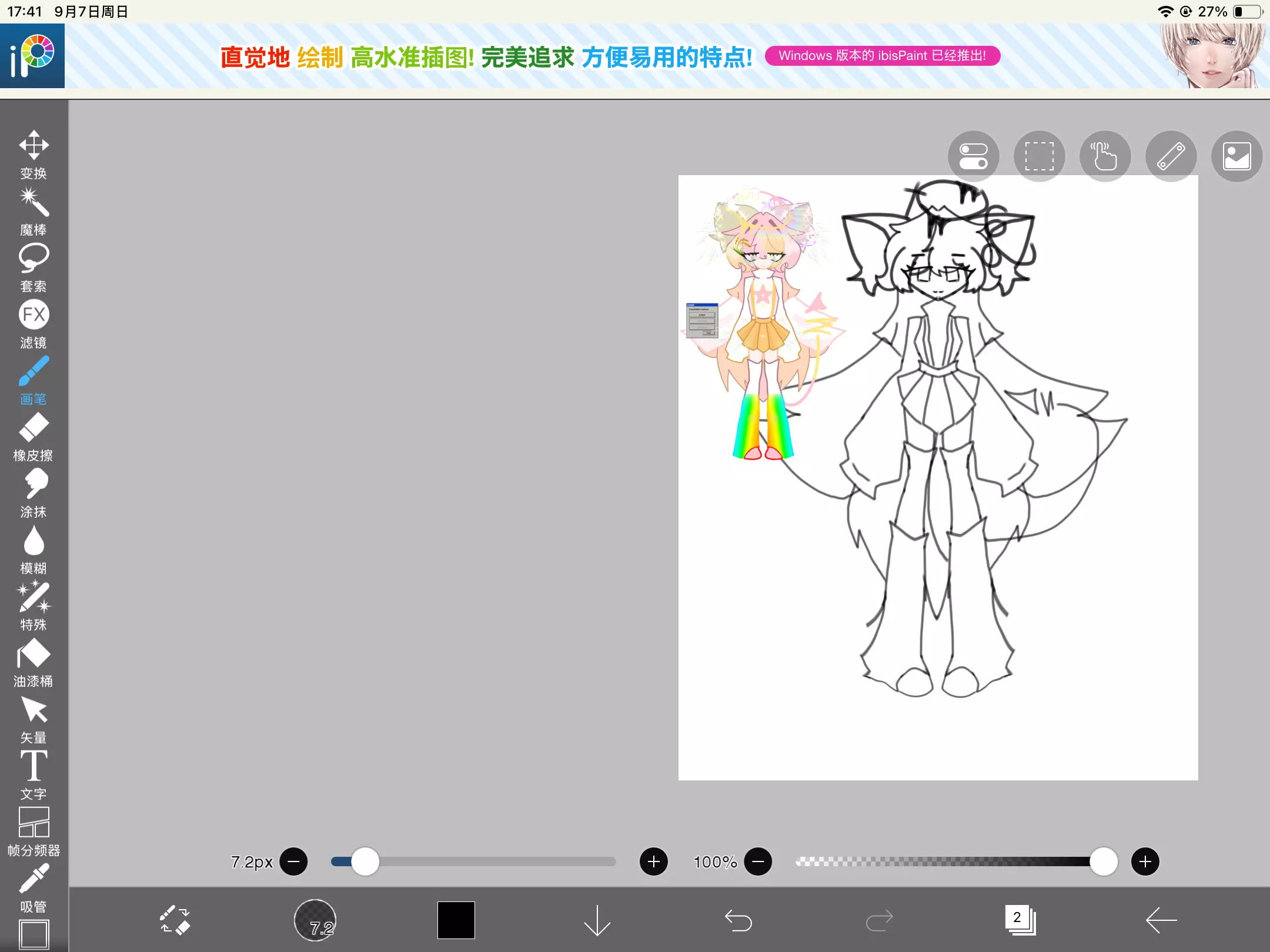The height and width of the screenshot is (952, 1270).
Task: Open the layers panel showing 2
Action: (x=1020, y=920)
